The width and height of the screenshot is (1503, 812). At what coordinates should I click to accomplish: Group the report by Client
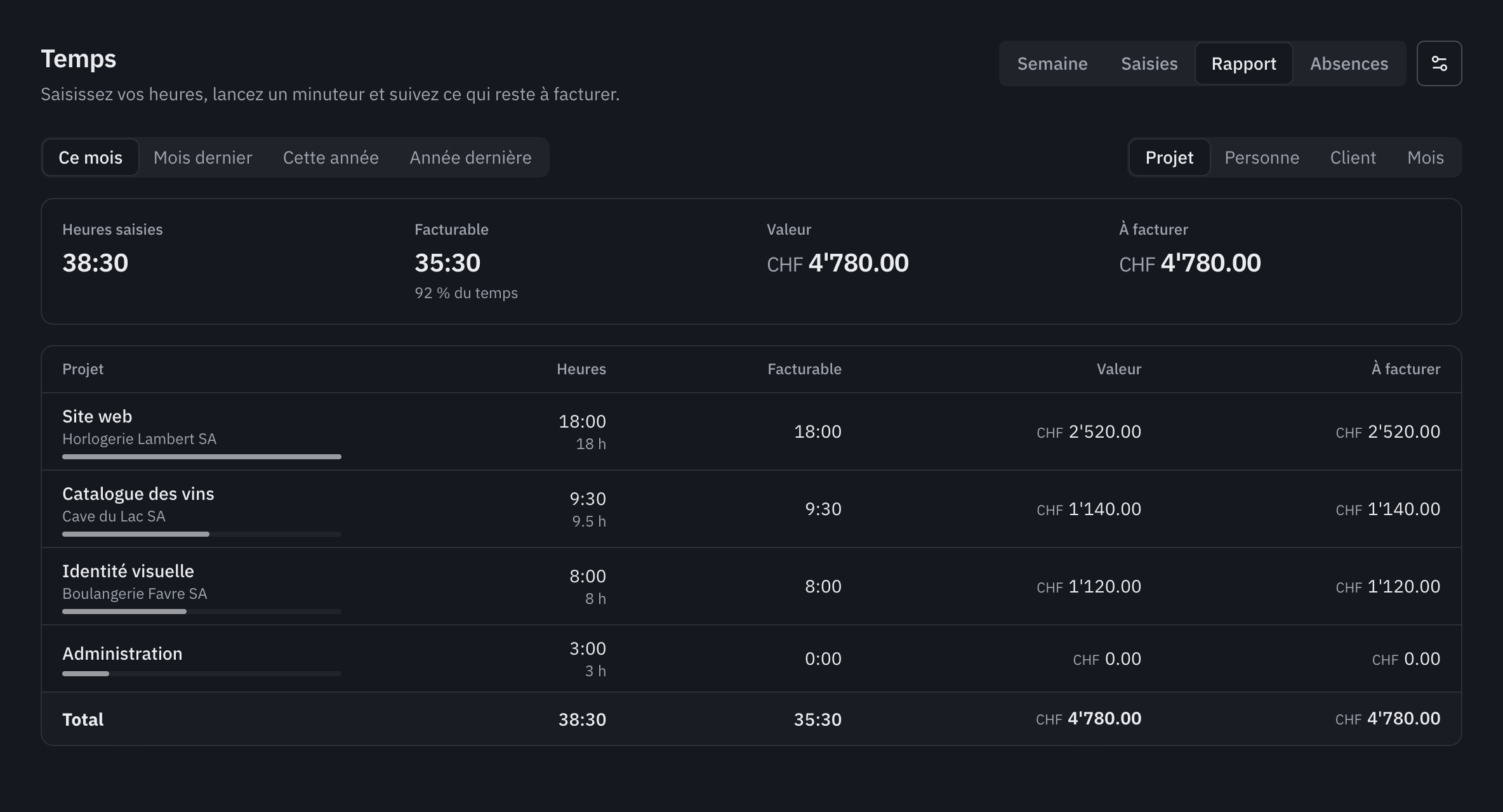tap(1353, 157)
